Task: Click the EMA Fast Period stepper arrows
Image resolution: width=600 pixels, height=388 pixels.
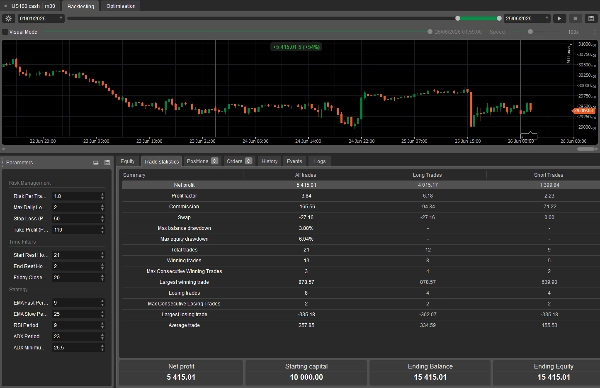Action: 102,303
